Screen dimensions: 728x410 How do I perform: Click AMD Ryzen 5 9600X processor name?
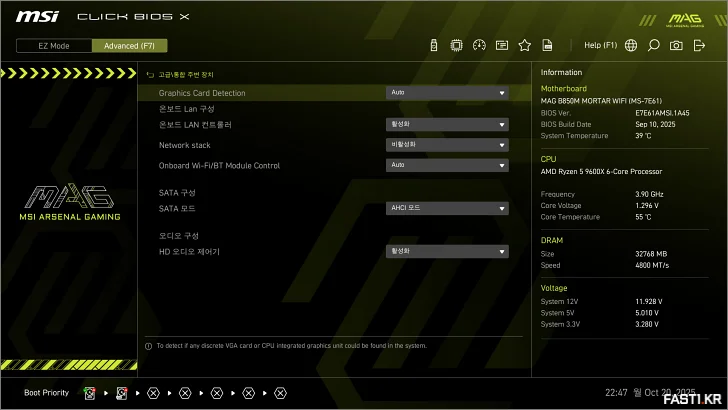coord(601,171)
